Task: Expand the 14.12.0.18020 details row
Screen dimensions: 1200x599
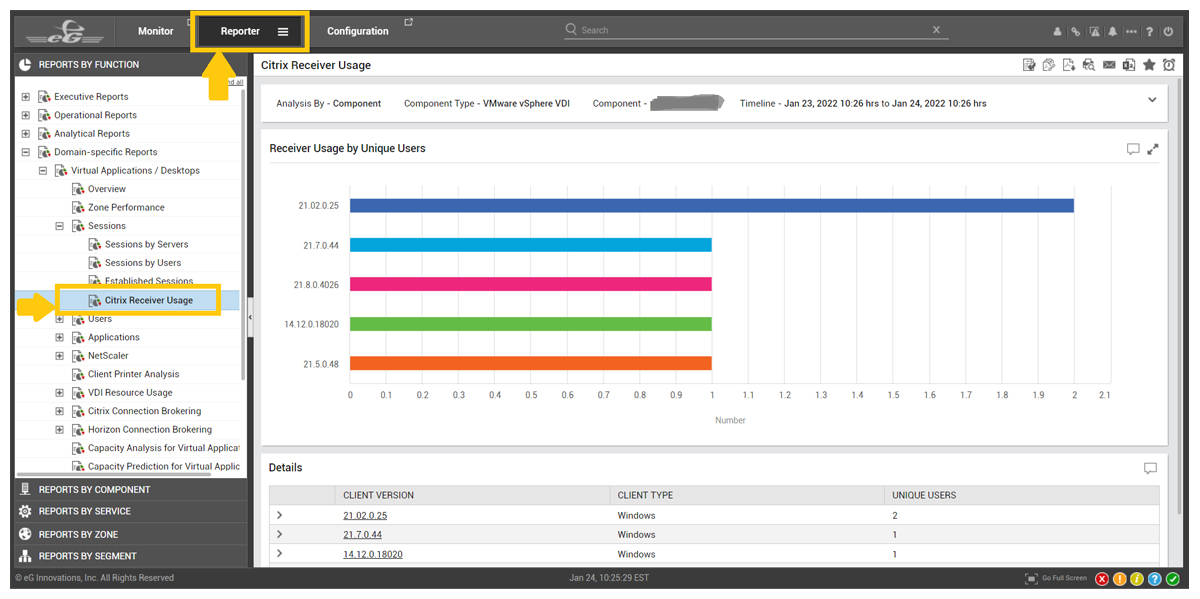Action: pyautogui.click(x=280, y=553)
